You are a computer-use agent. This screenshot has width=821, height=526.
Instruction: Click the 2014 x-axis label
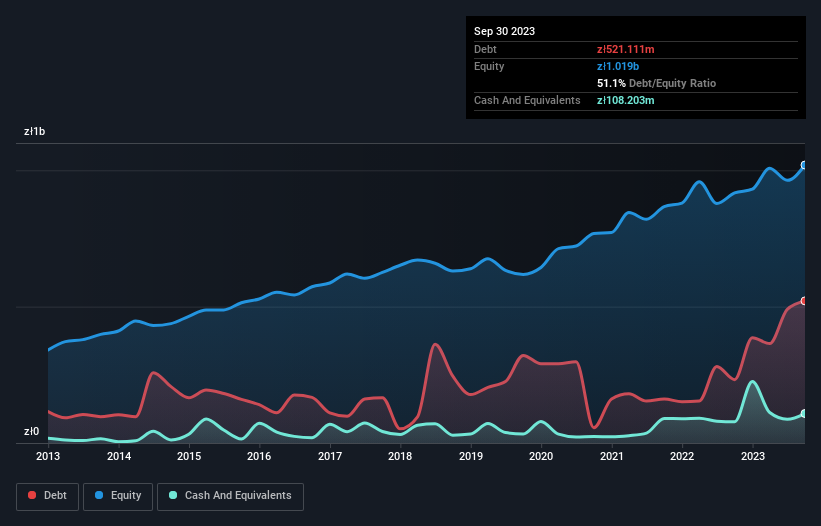pos(119,456)
